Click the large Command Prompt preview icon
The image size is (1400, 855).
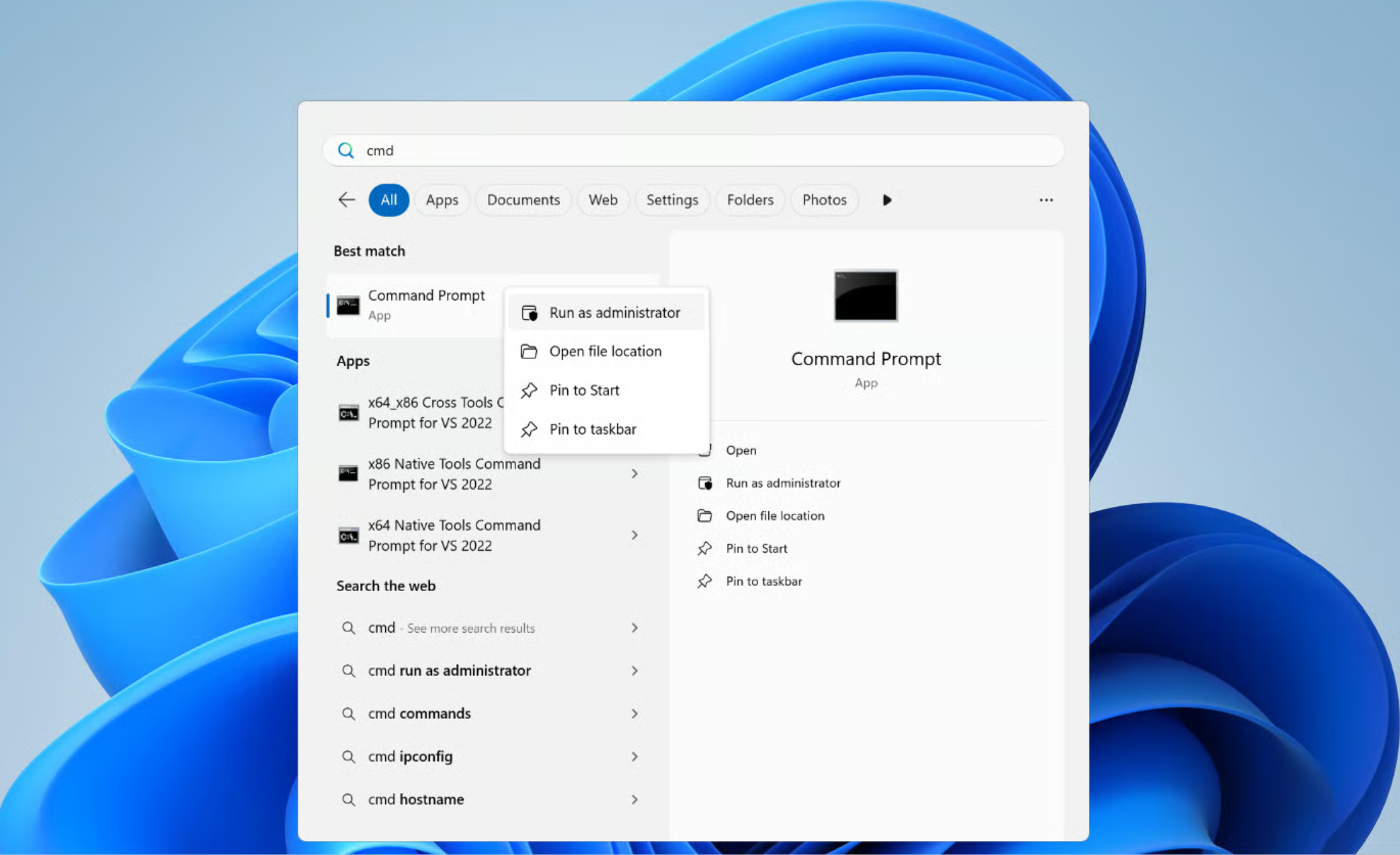[865, 296]
